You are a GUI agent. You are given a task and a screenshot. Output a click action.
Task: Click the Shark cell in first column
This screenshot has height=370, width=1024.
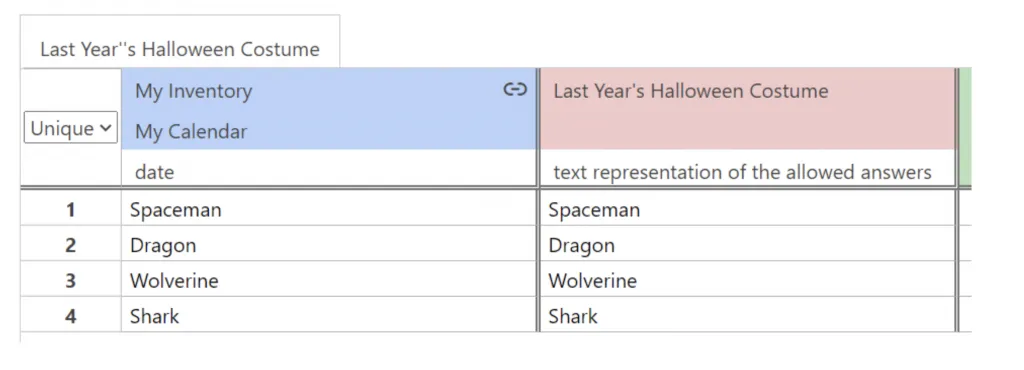tap(328, 316)
